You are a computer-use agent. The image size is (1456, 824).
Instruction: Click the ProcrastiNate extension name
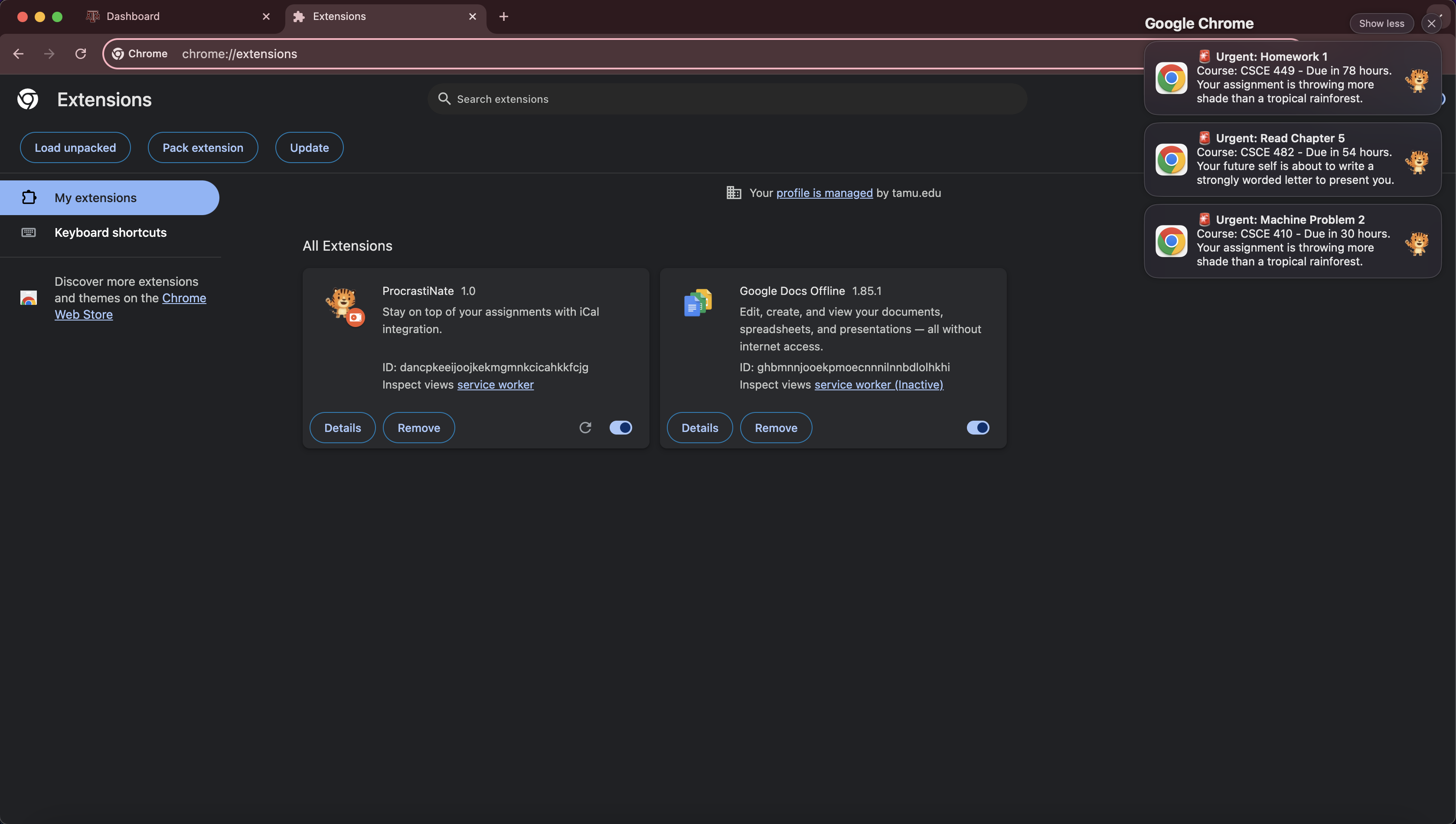point(418,291)
